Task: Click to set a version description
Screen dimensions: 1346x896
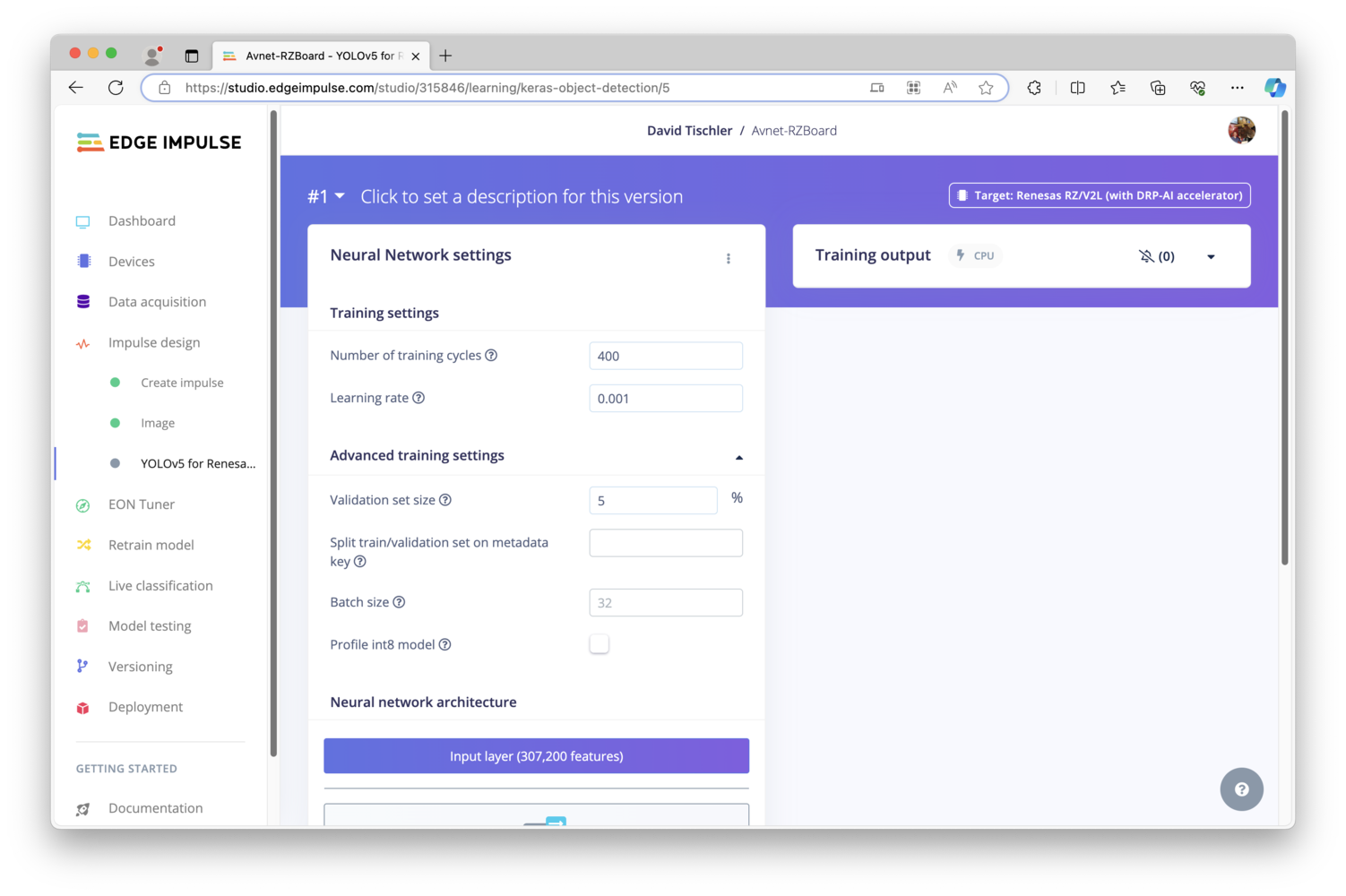Action: click(x=522, y=196)
